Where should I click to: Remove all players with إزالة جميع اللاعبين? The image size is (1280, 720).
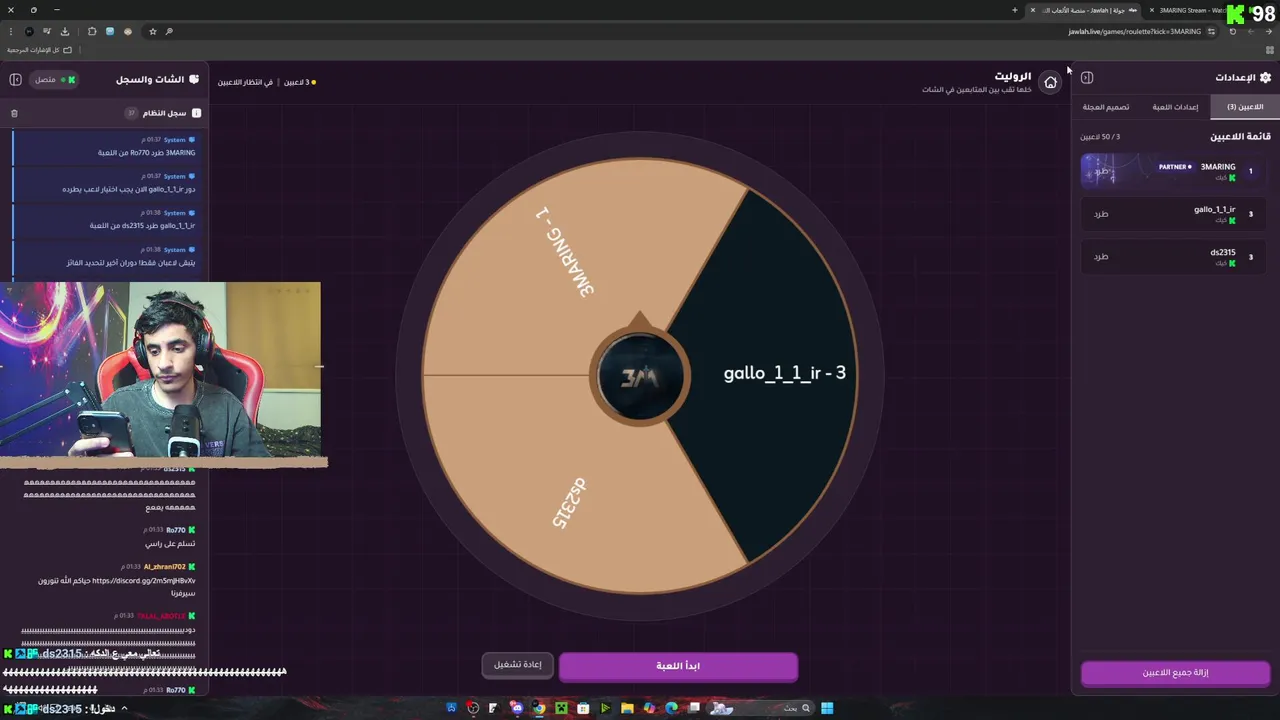click(1175, 673)
